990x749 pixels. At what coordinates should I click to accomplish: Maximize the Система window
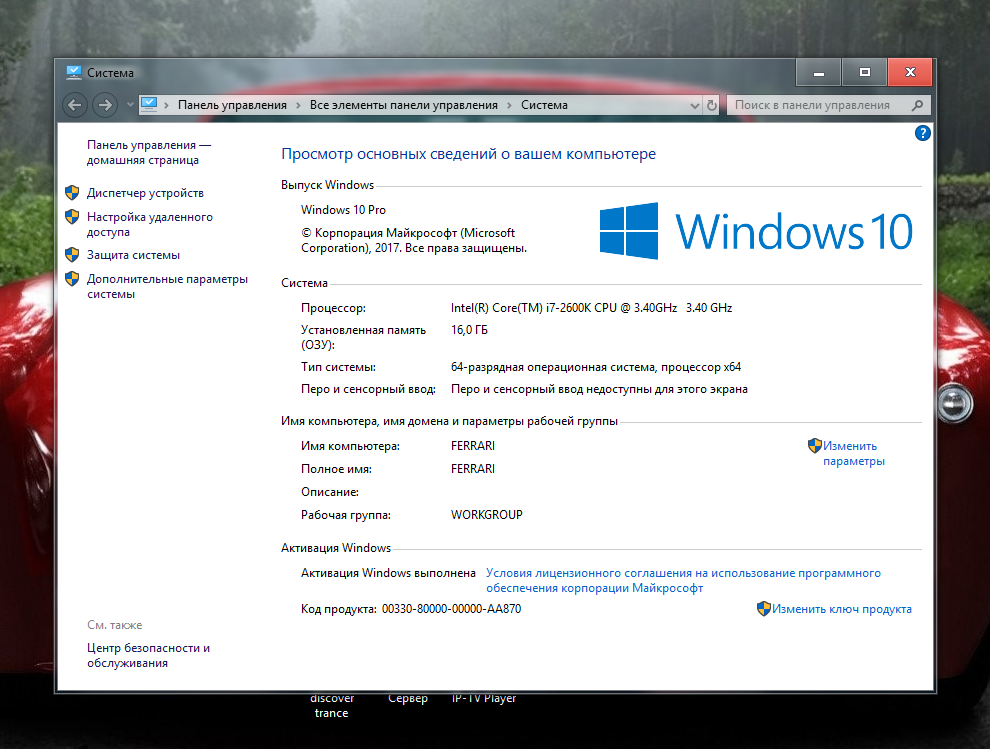(x=864, y=73)
